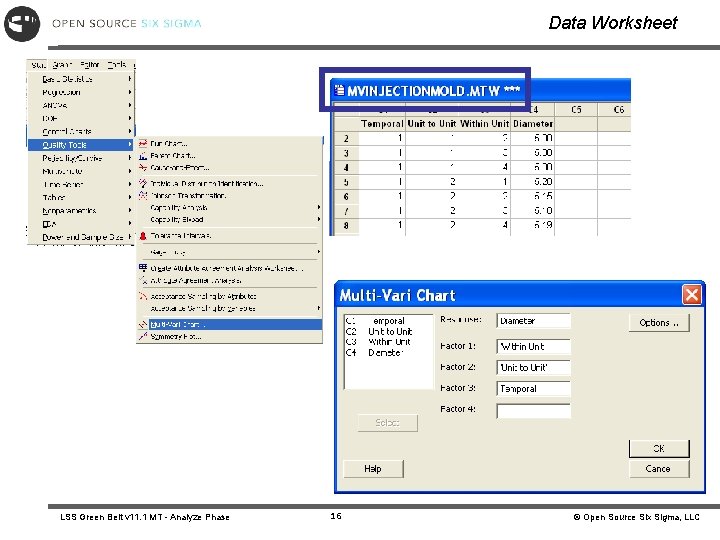720x540 pixels.
Task: Open the Editor menu
Action: click(x=90, y=65)
